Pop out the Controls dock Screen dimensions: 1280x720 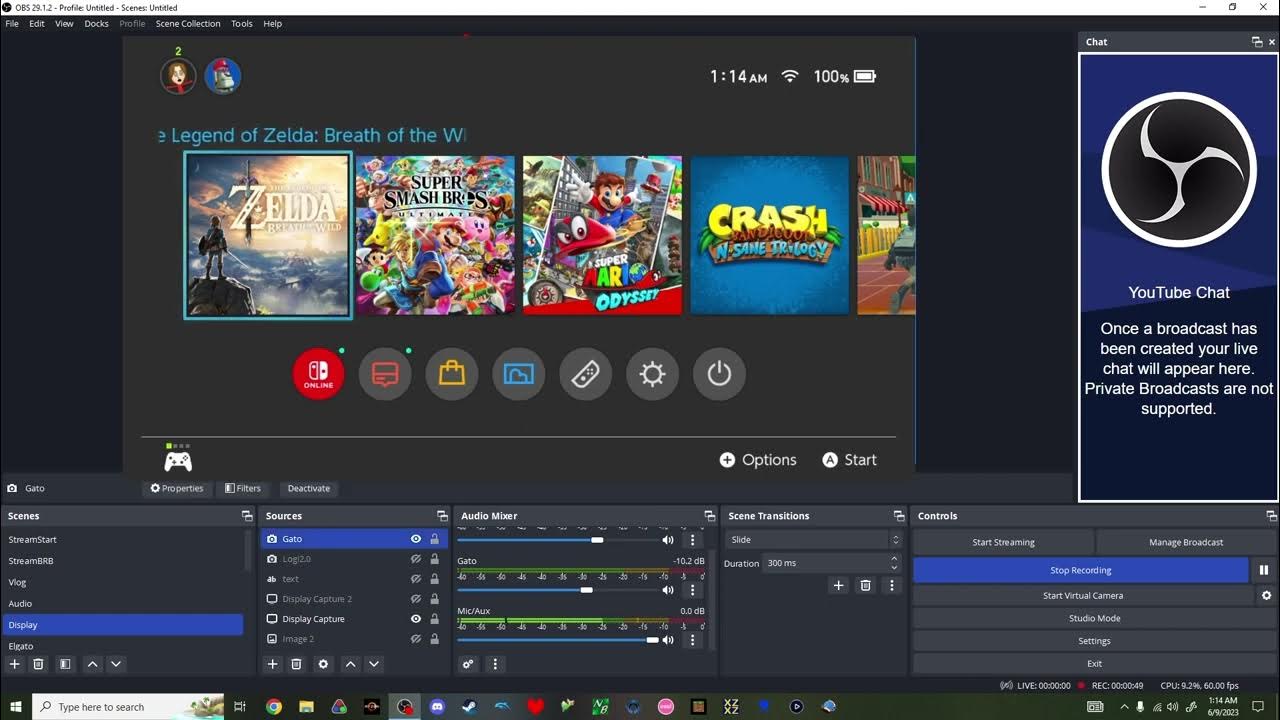click(1272, 516)
